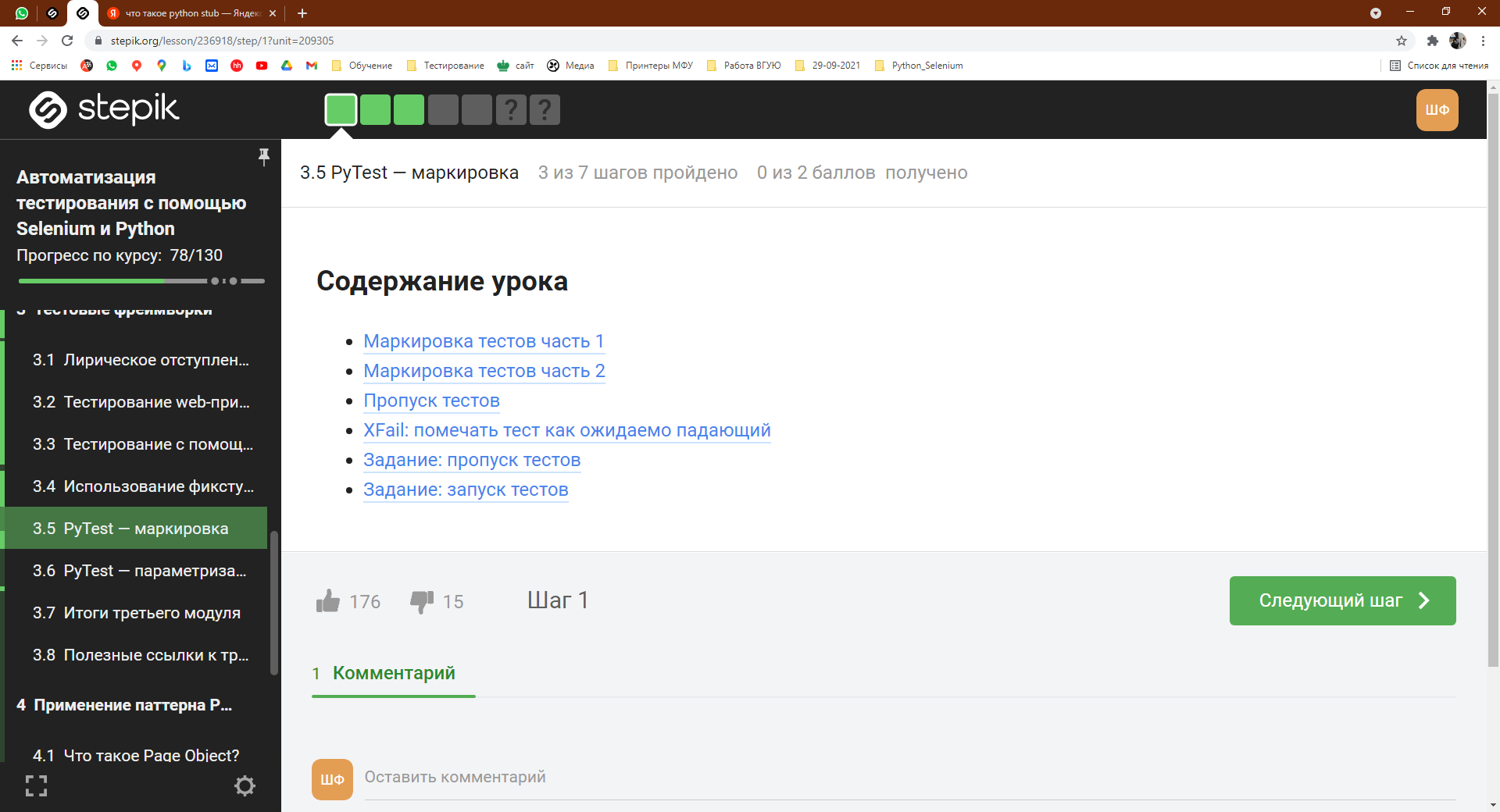Image resolution: width=1500 pixels, height=812 pixels.
Task: Select lesson 3.6 PyTest — параметризация
Action: coord(141,571)
